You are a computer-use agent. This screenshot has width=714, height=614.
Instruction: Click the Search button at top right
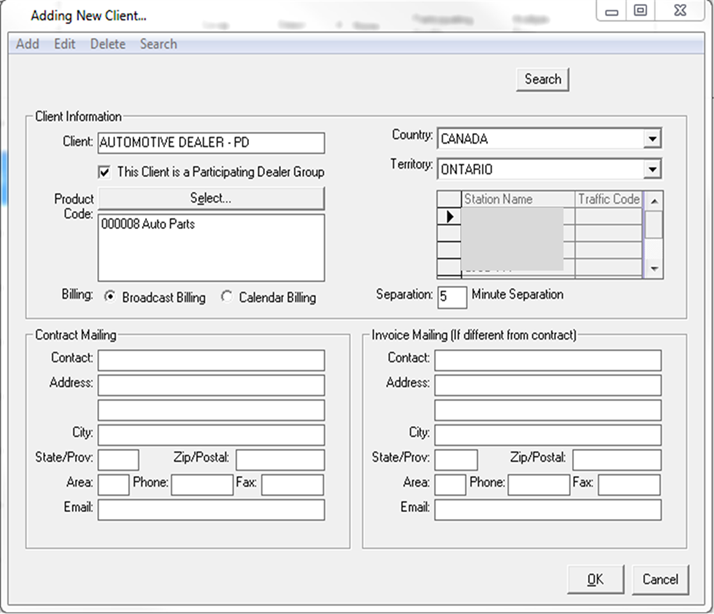[542, 79]
